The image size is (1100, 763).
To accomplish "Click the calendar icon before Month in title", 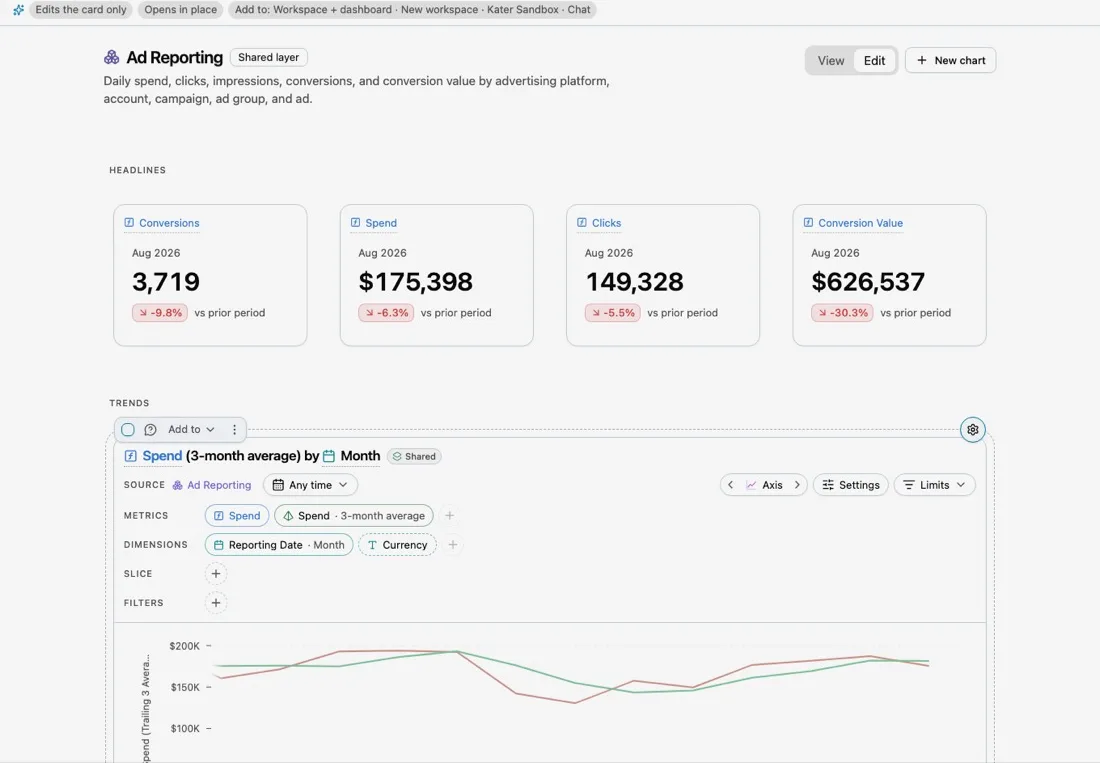I will [328, 456].
